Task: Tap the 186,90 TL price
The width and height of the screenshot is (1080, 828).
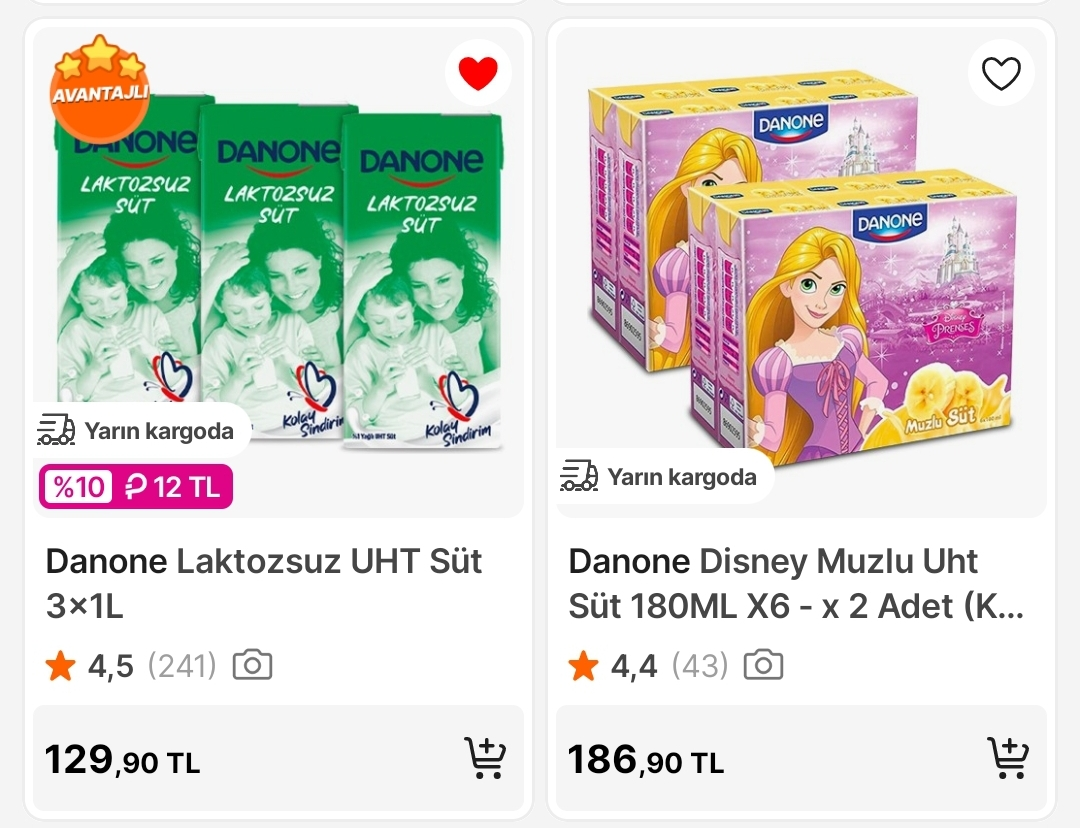Action: [645, 761]
